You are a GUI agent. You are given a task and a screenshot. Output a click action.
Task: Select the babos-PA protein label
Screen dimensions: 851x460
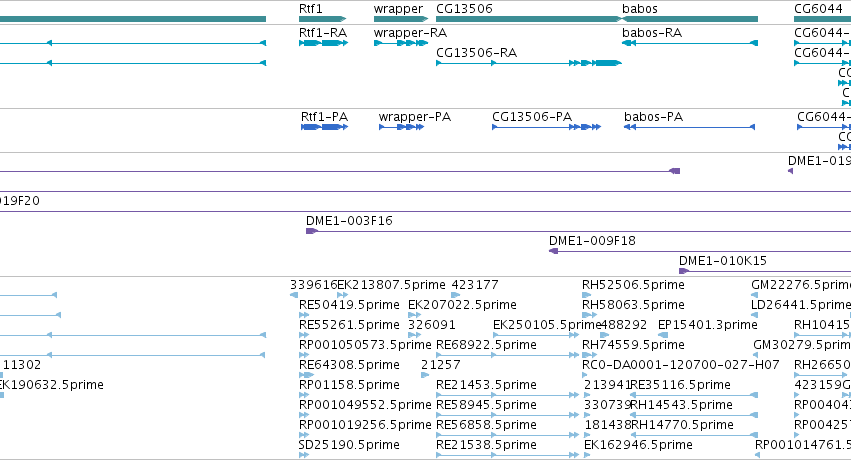click(x=653, y=117)
